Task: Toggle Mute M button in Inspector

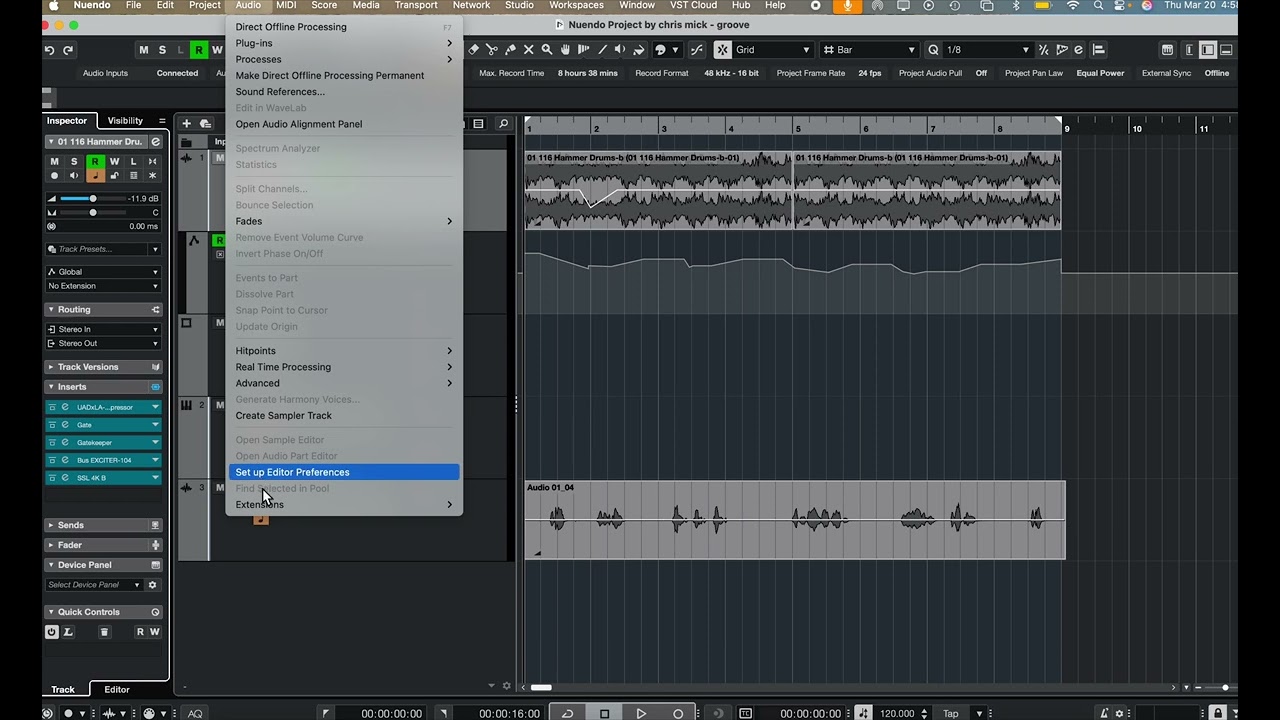Action: pos(55,161)
